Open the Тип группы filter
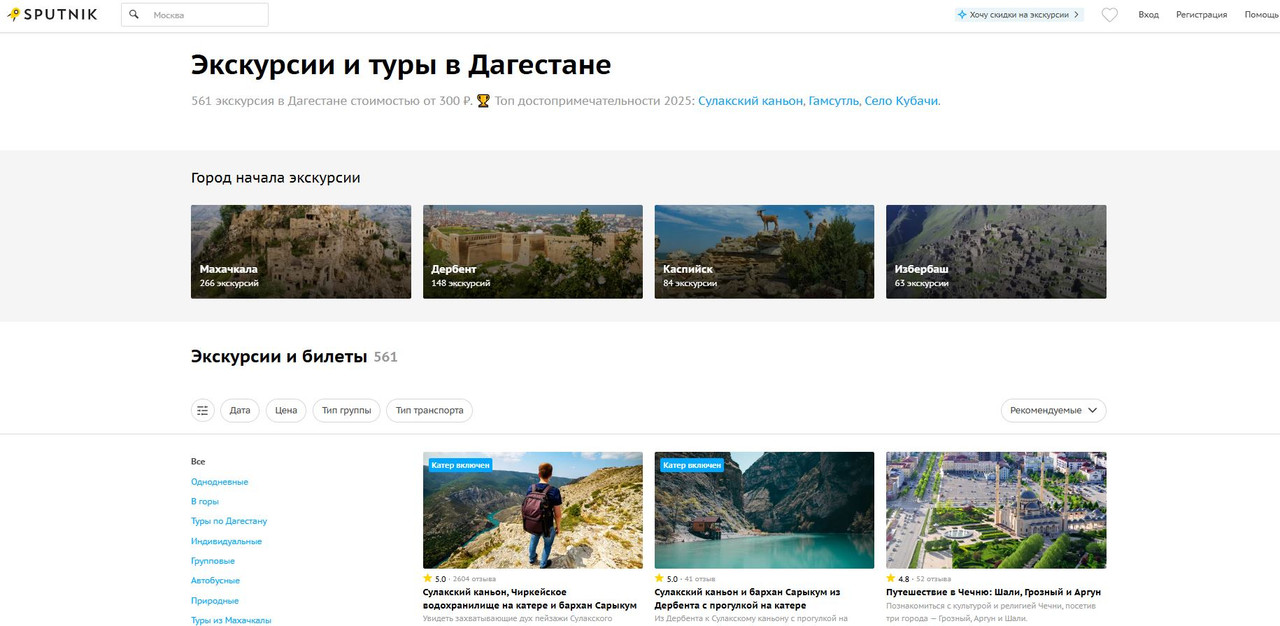 coord(346,410)
